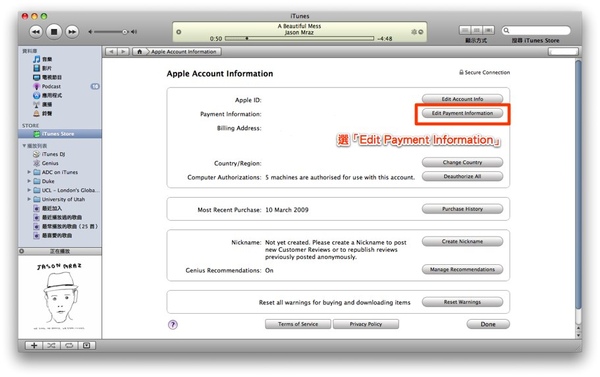Image resolution: width=600 pixels, height=377 pixels.
Task: Open the Terms of Service
Action: point(298,324)
